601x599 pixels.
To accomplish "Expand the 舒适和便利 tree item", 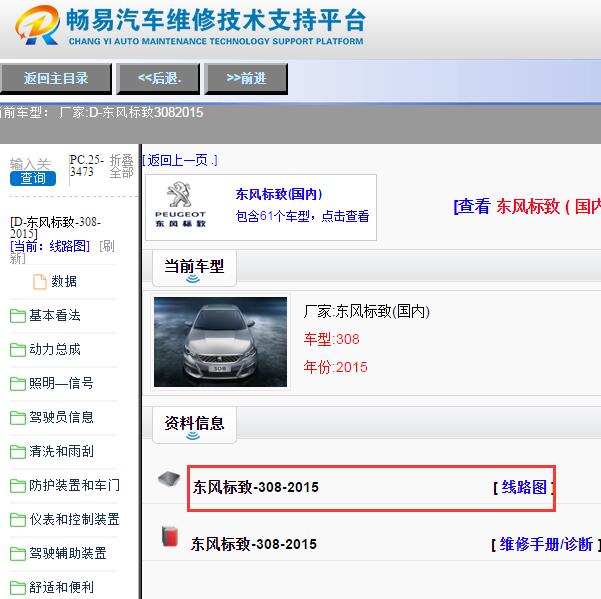I will [x=61, y=587].
